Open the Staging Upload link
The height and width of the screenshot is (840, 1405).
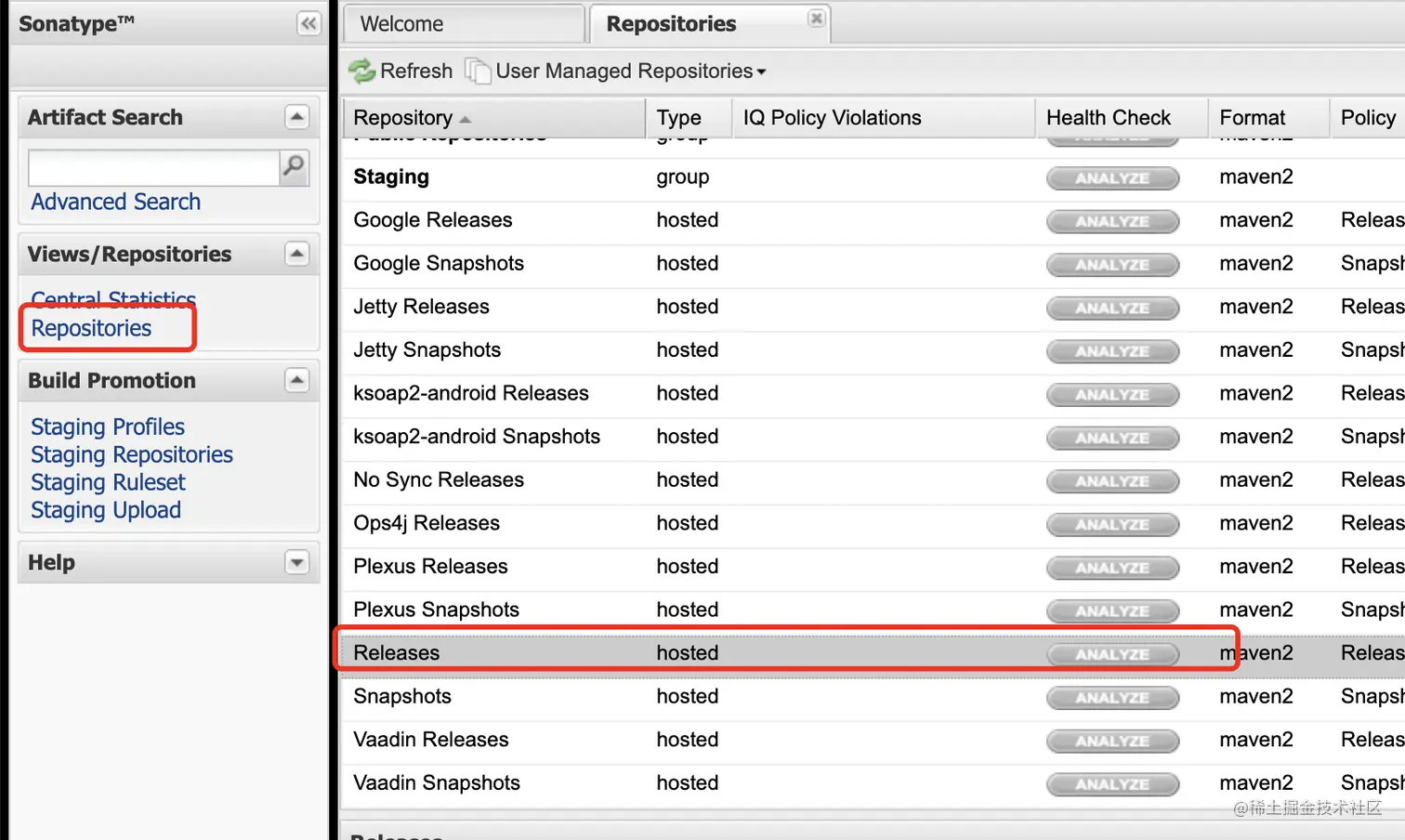coord(106,510)
